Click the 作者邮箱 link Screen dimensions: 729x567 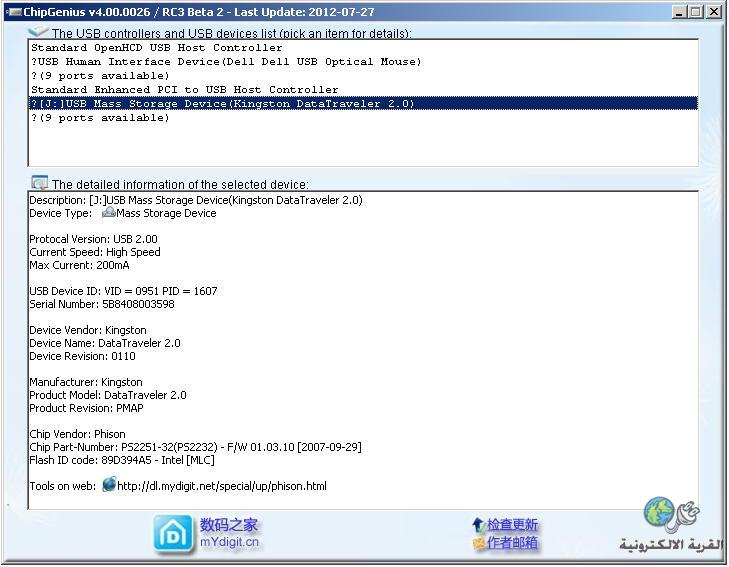tap(512, 542)
